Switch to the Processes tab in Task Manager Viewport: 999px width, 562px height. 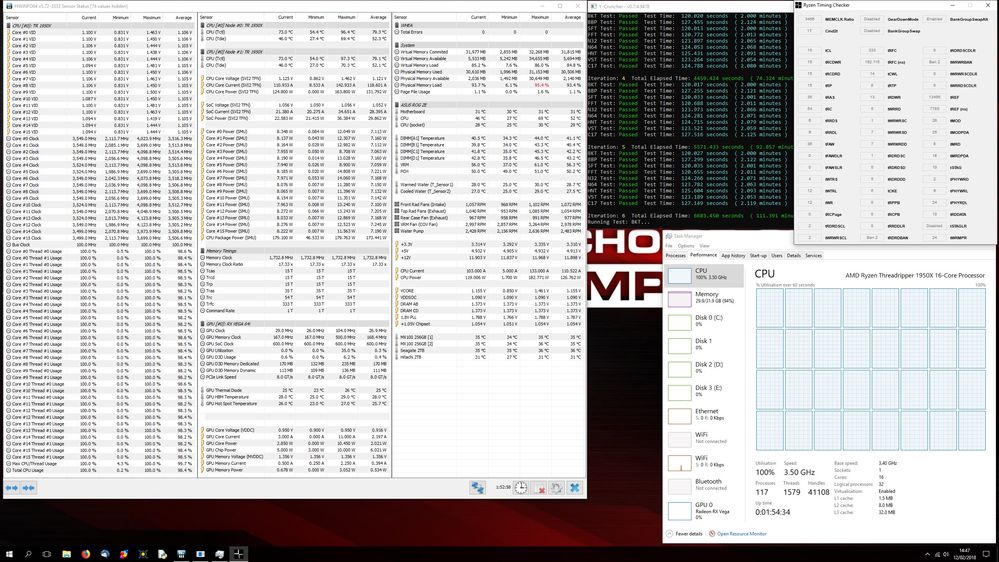point(675,256)
